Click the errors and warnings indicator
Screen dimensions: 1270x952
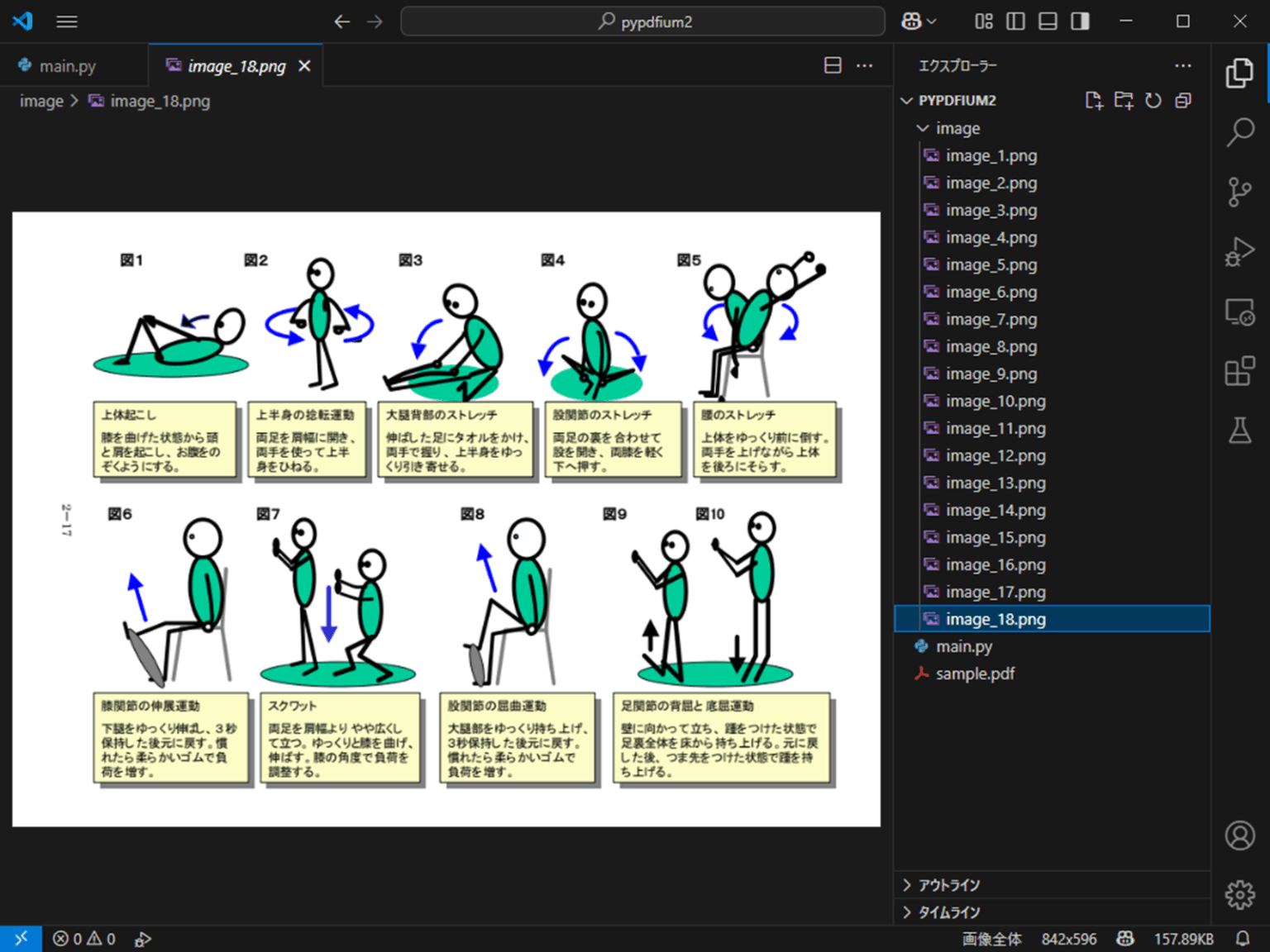point(83,938)
